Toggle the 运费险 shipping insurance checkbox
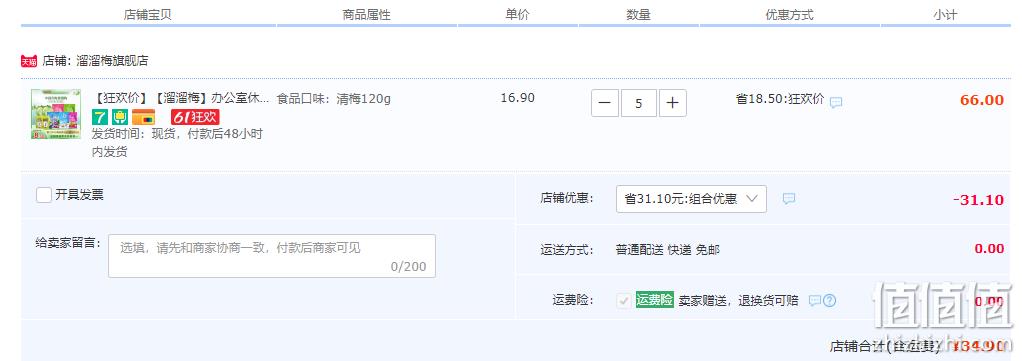Image resolution: width=1022 pixels, height=361 pixels. point(624,300)
